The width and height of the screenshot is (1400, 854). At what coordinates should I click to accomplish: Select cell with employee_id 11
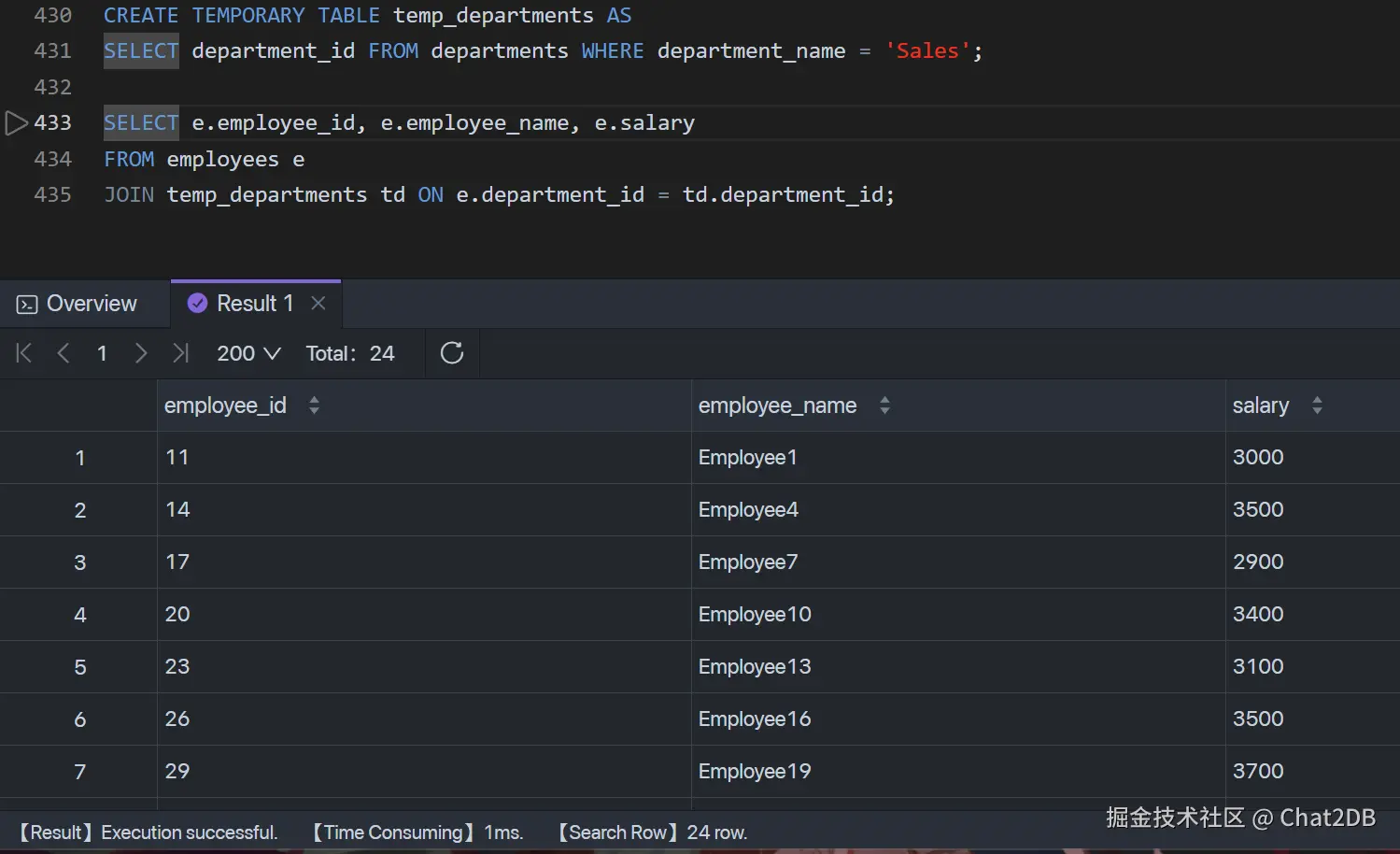pyautogui.click(x=424, y=457)
